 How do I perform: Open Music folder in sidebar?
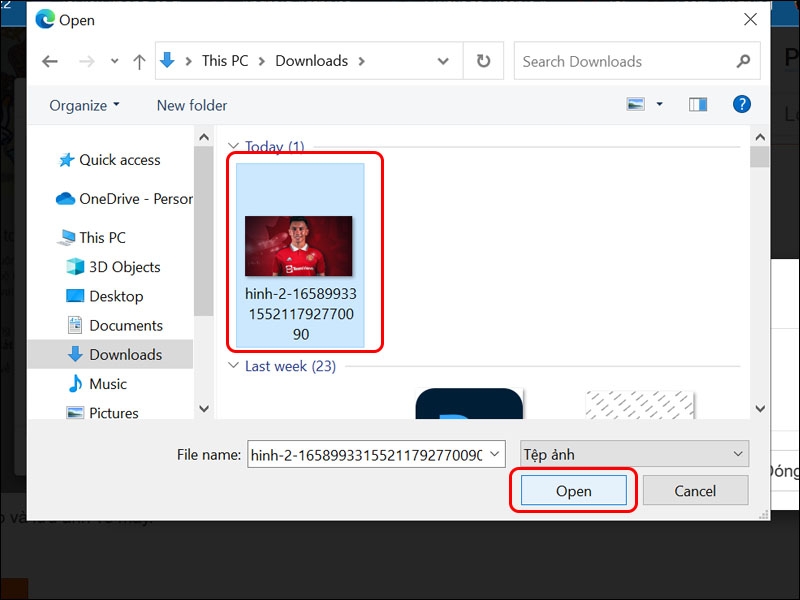tap(108, 384)
